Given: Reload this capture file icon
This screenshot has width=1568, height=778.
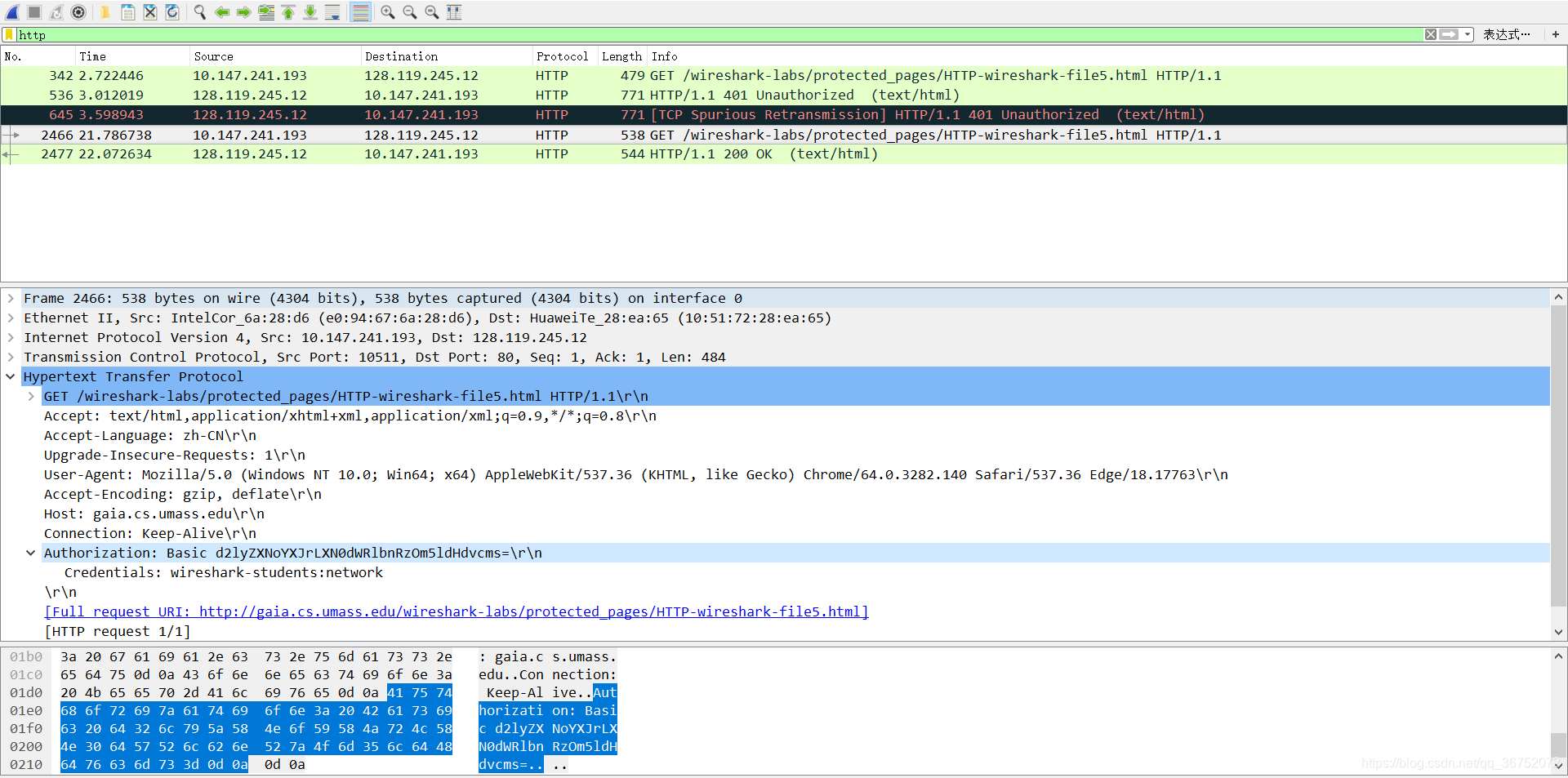Looking at the screenshot, I should coord(172,12).
